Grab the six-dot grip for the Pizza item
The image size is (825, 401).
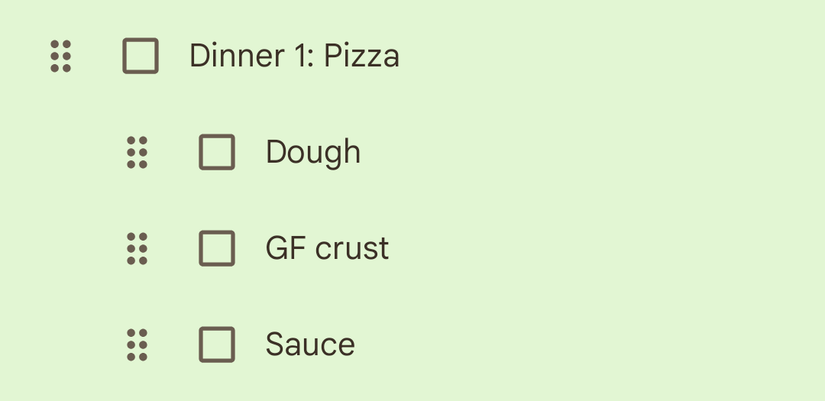61,56
